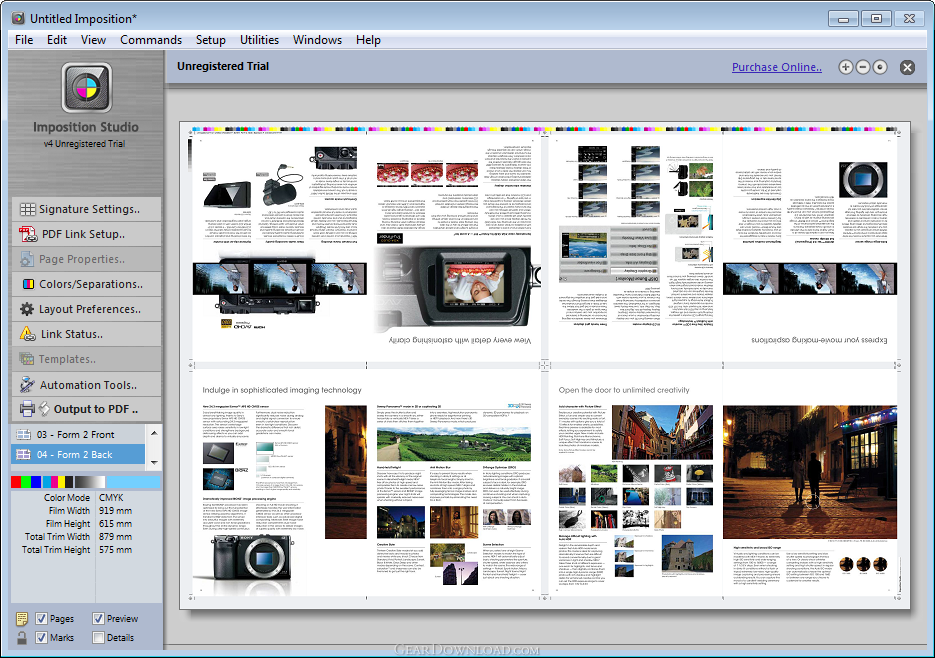Open Signature Settings from the sidebar
This screenshot has width=935, height=658.
86,209
